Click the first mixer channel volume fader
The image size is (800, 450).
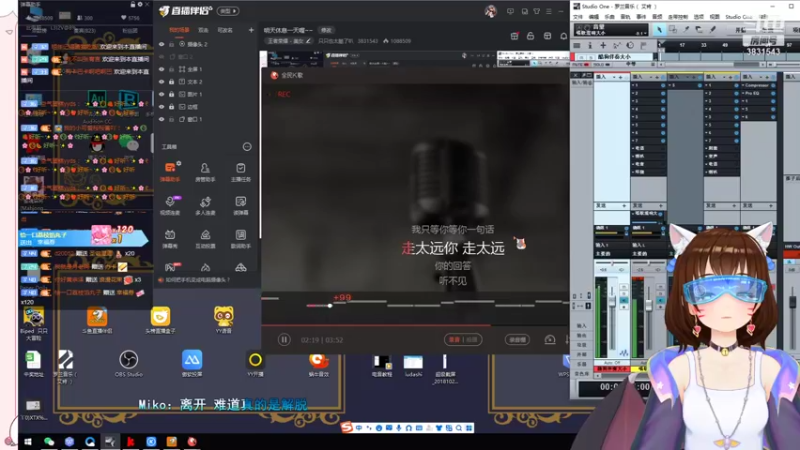pyautogui.click(x=612, y=300)
